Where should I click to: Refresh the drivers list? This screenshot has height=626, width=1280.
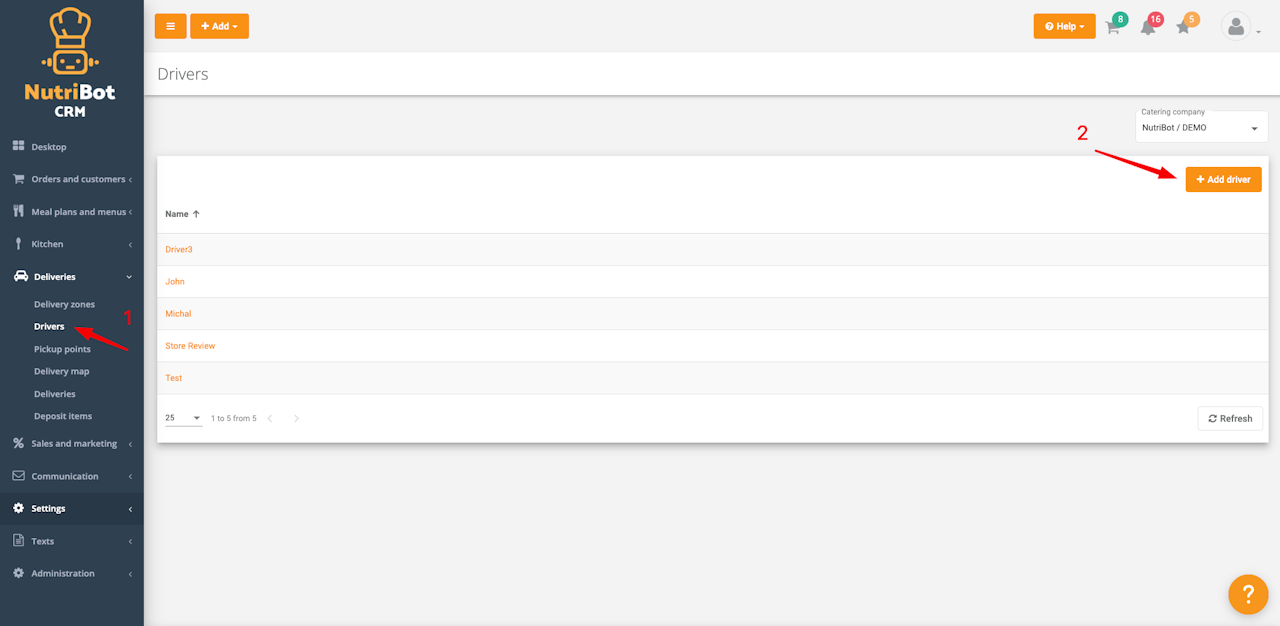pos(1230,418)
